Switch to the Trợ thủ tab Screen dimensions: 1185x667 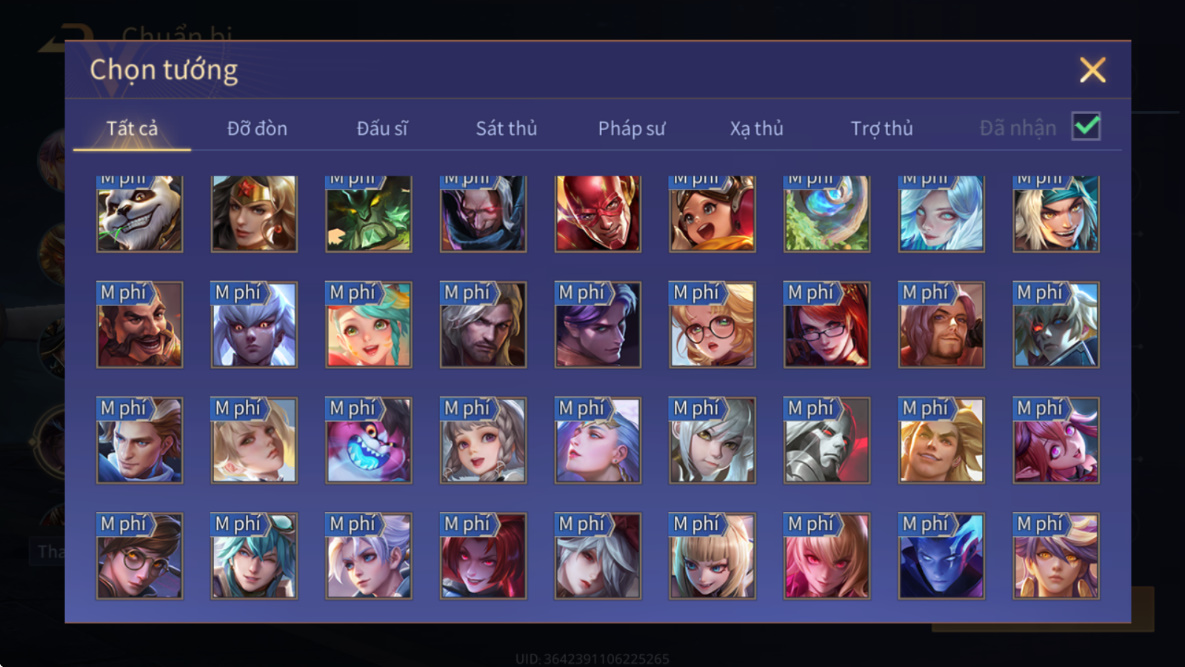pos(882,128)
